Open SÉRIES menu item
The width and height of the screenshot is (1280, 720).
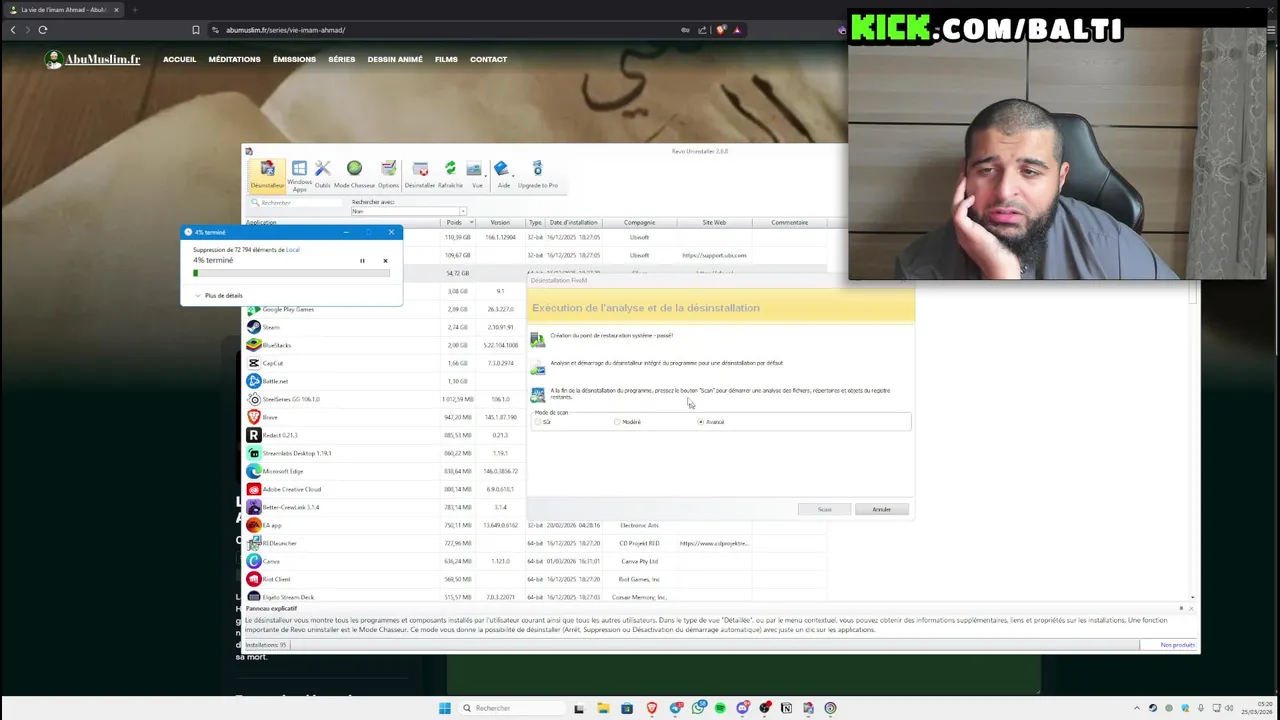point(342,59)
